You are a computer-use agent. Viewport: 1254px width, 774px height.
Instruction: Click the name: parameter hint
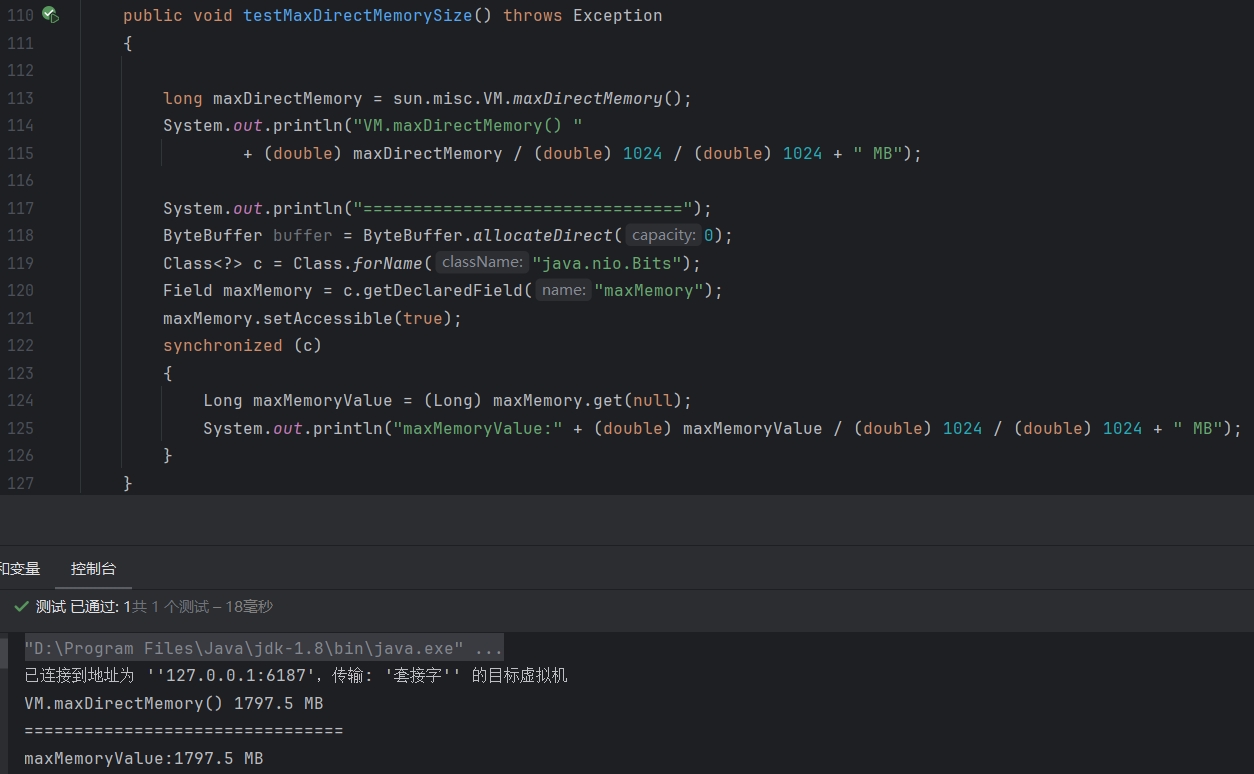pos(564,290)
